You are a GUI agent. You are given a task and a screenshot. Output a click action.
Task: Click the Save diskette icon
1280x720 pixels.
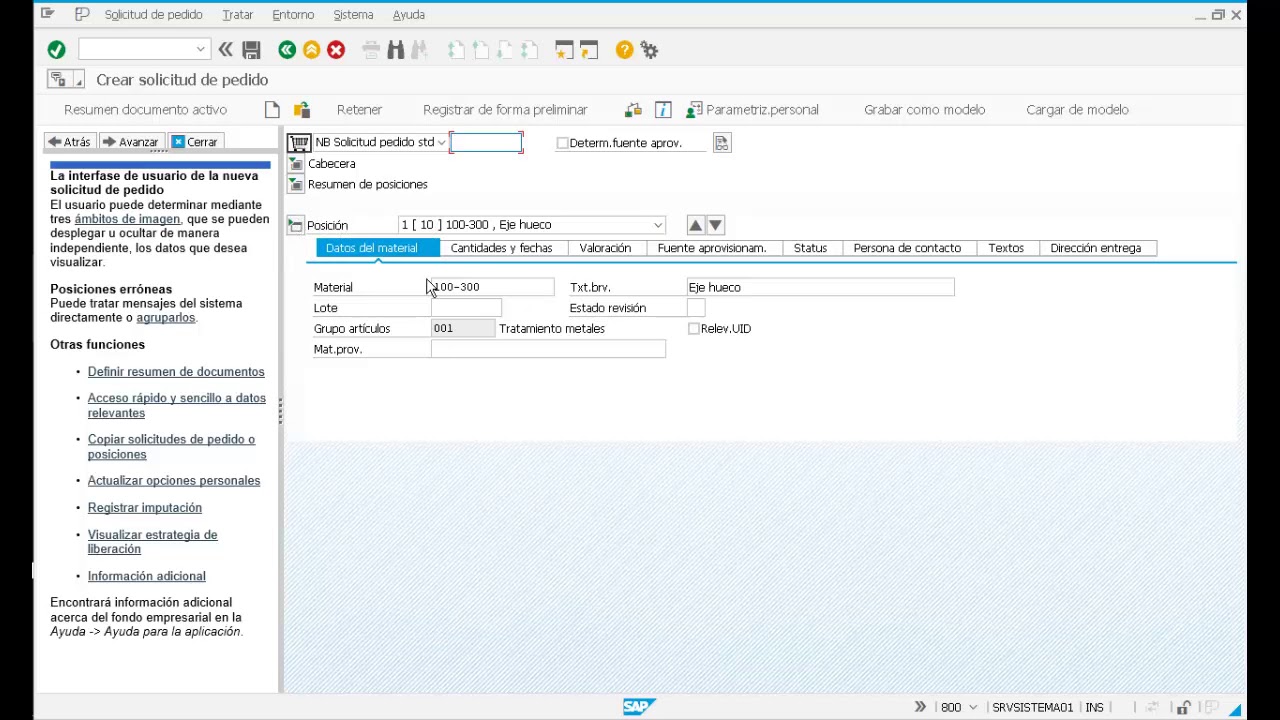click(251, 50)
